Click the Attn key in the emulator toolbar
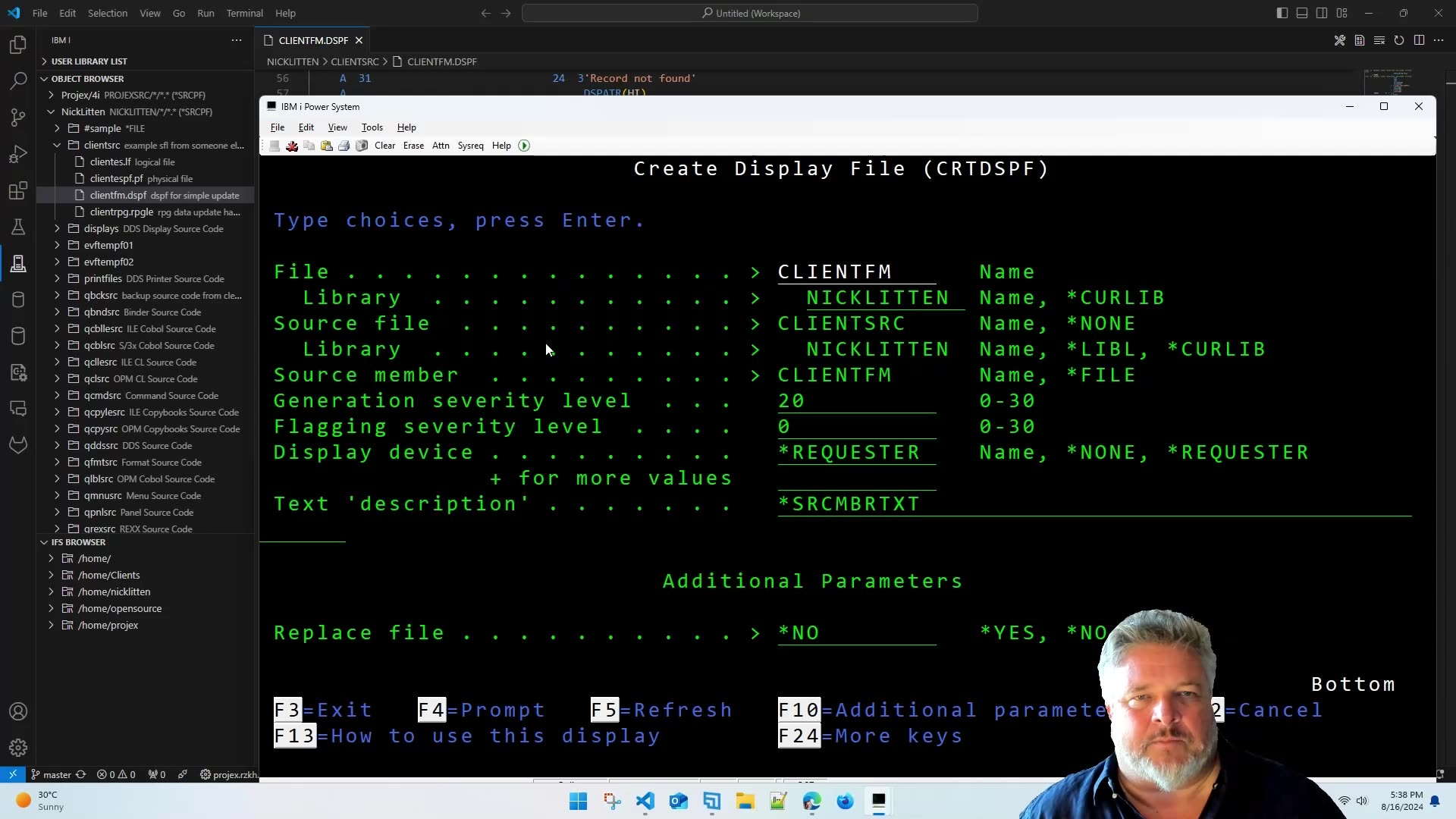Image resolution: width=1456 pixels, height=819 pixels. (441, 146)
